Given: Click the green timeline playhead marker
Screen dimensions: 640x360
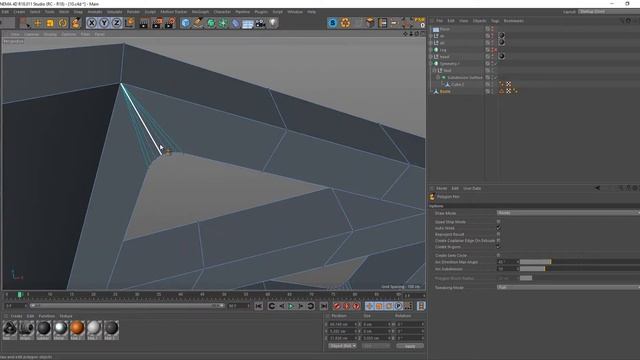Looking at the screenshot, I should (20, 294).
